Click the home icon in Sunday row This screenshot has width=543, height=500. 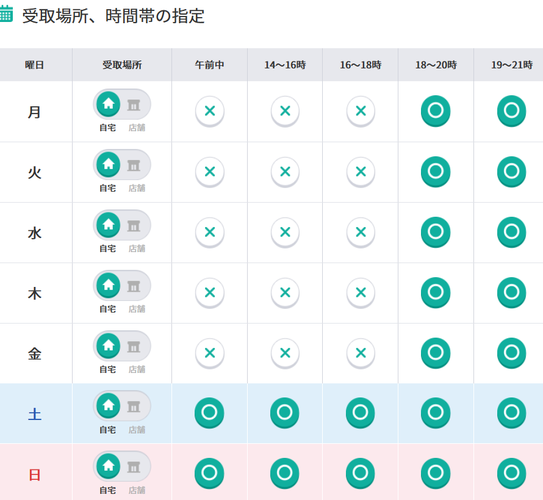pos(108,466)
